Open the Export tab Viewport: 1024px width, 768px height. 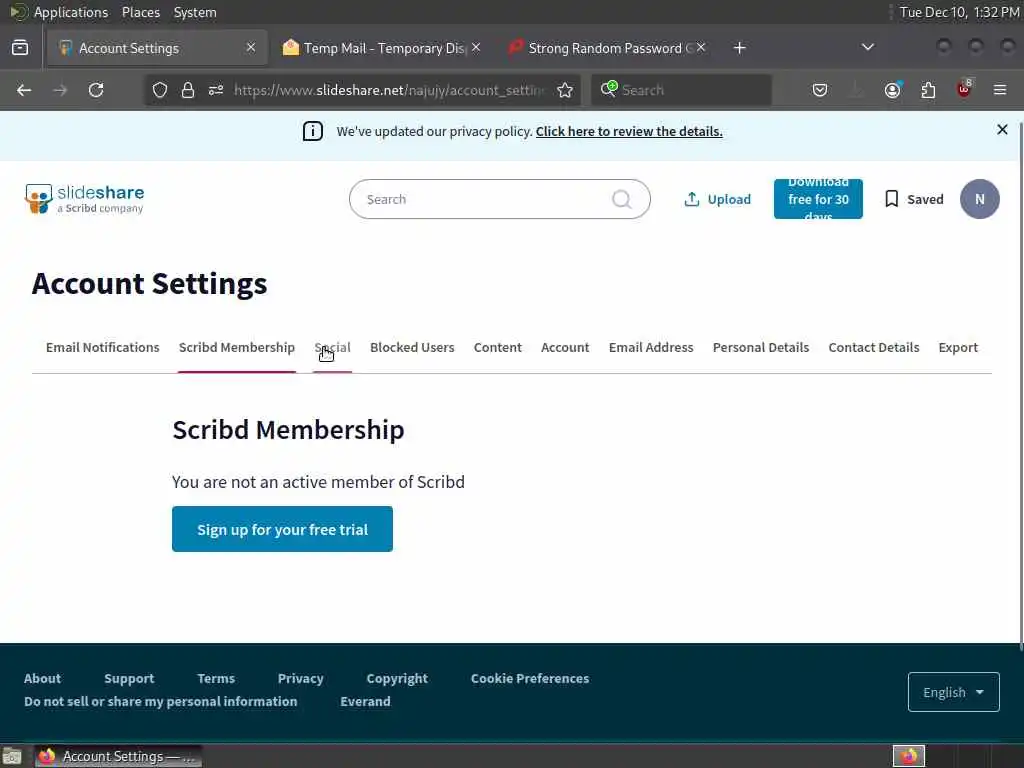pyautogui.click(x=958, y=347)
